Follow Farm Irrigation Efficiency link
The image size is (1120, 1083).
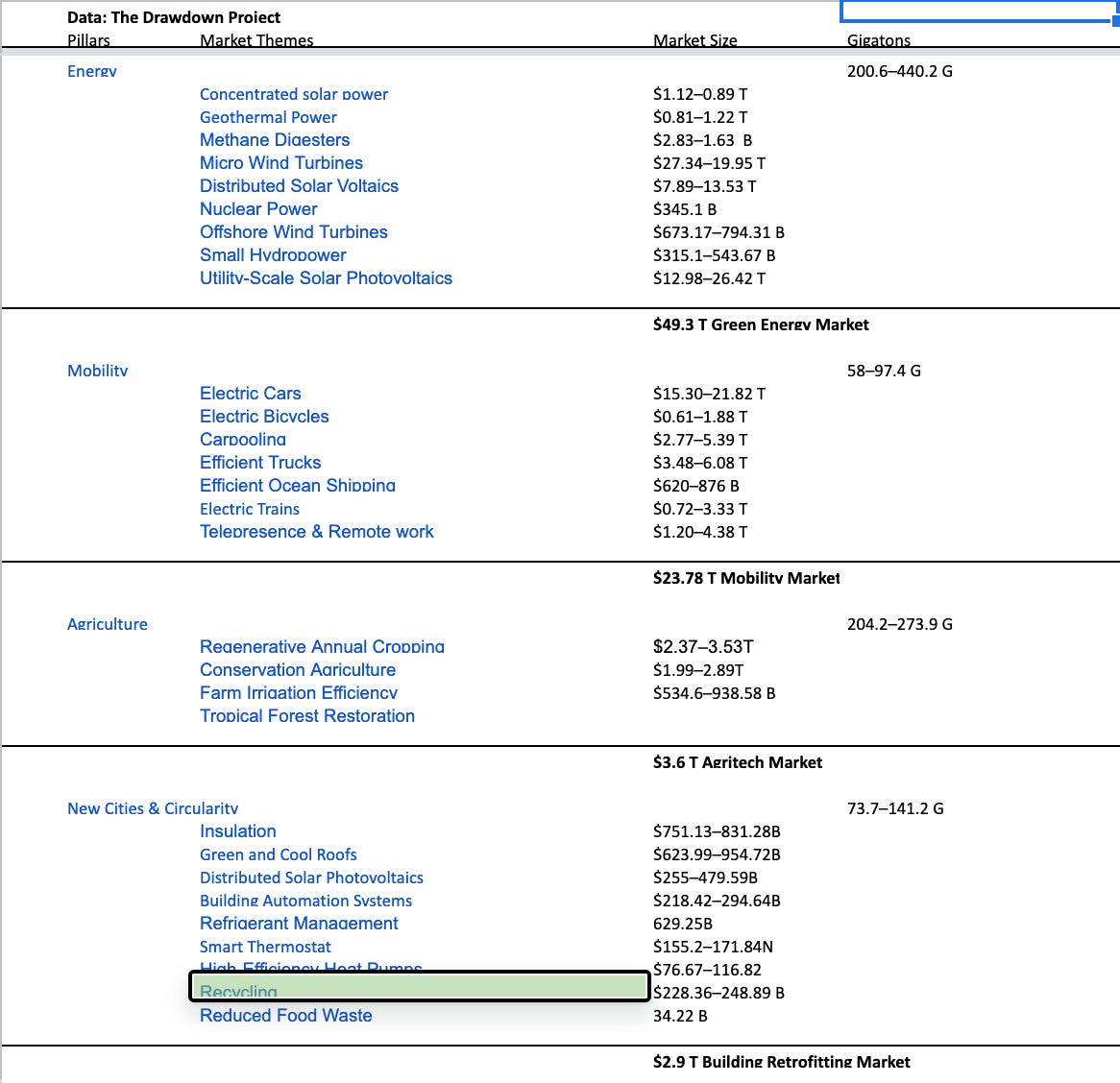pyautogui.click(x=299, y=692)
